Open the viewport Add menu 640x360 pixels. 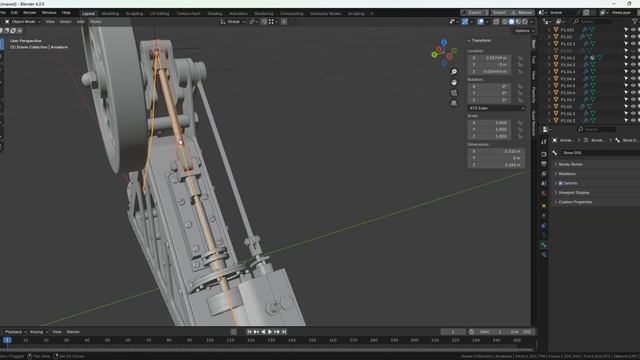coord(80,22)
